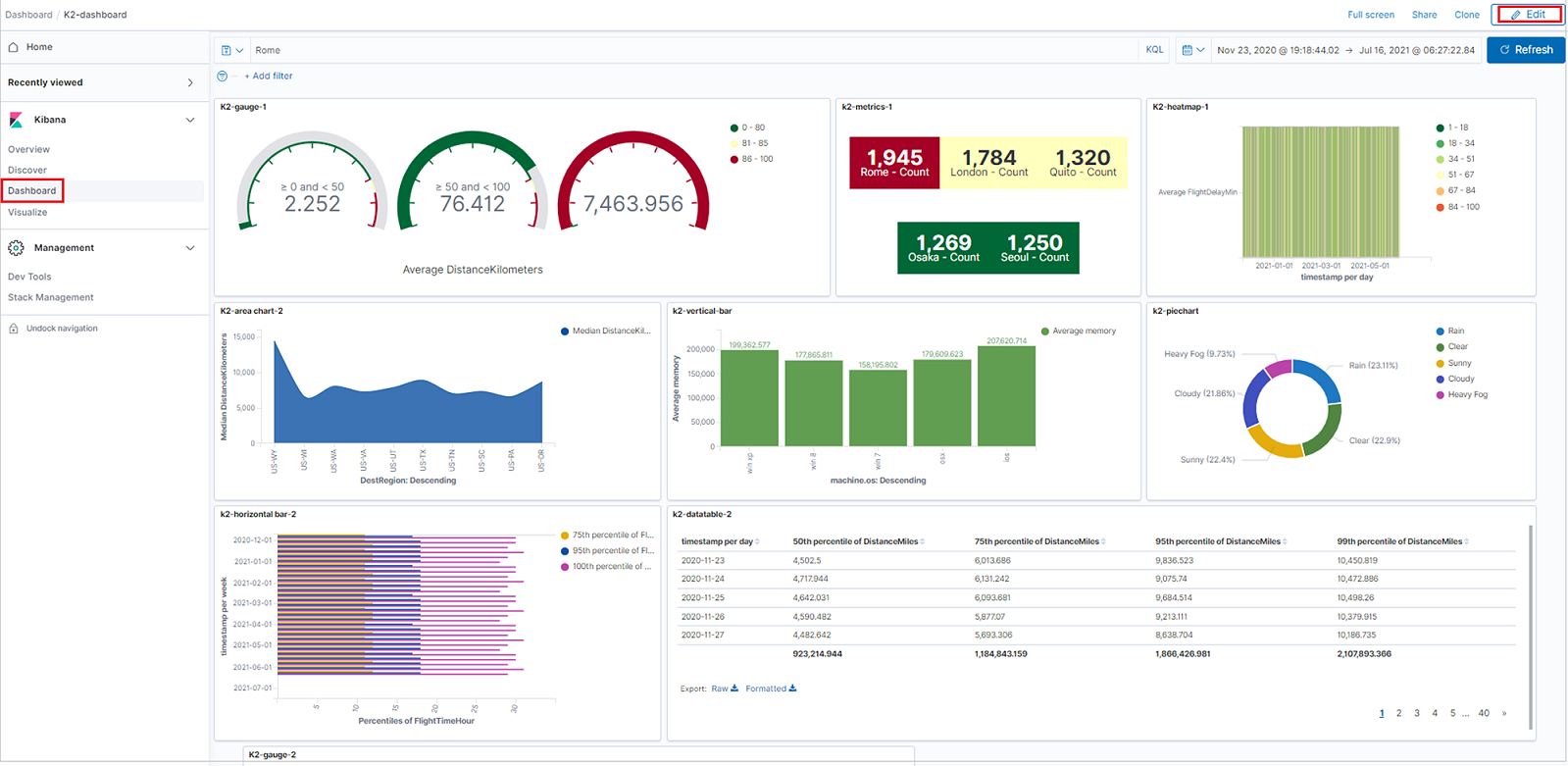Click the filter options icon beside Add filter
The width and height of the screenshot is (1568, 766).
click(x=223, y=76)
